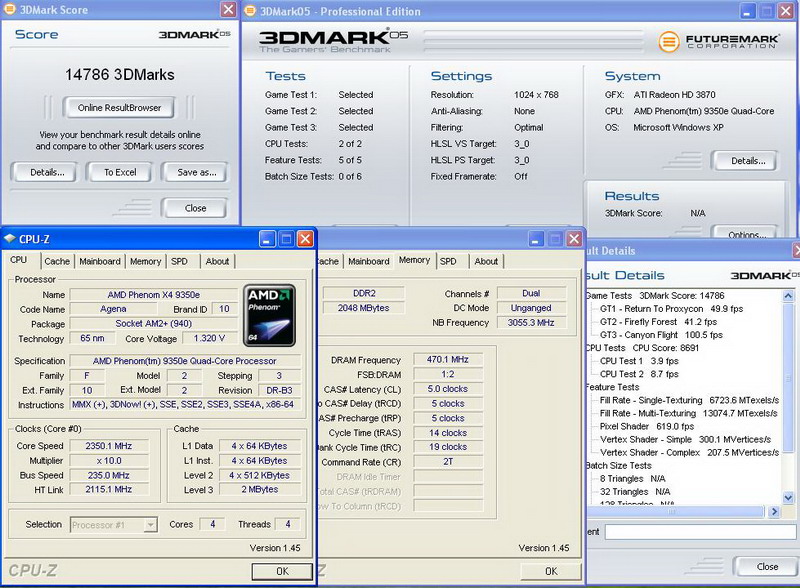Image resolution: width=800 pixels, height=588 pixels.
Task: Click Save as in Score window
Action: coord(195,173)
